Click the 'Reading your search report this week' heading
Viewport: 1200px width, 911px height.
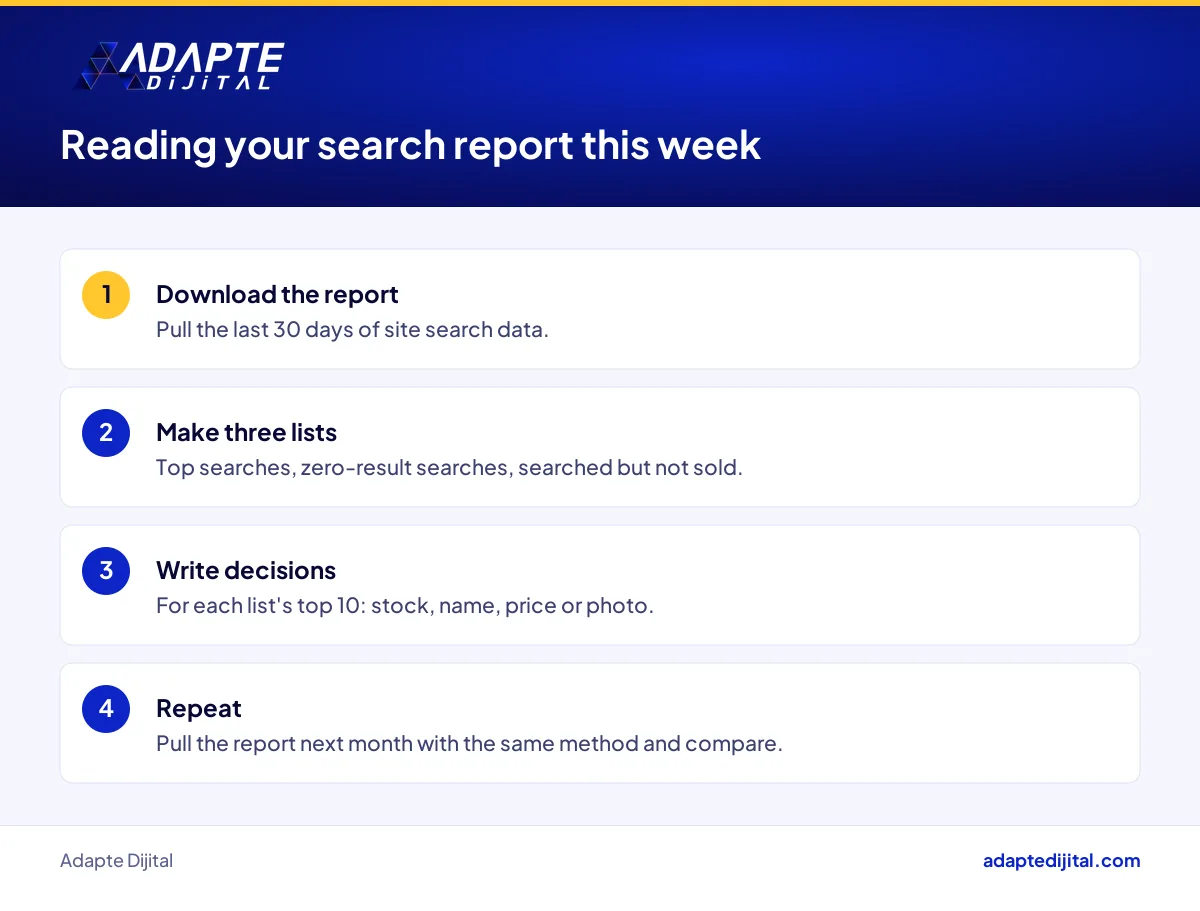click(410, 145)
